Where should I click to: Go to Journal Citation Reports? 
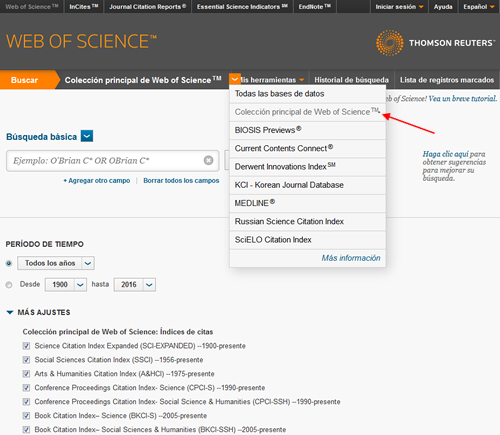[148, 7]
